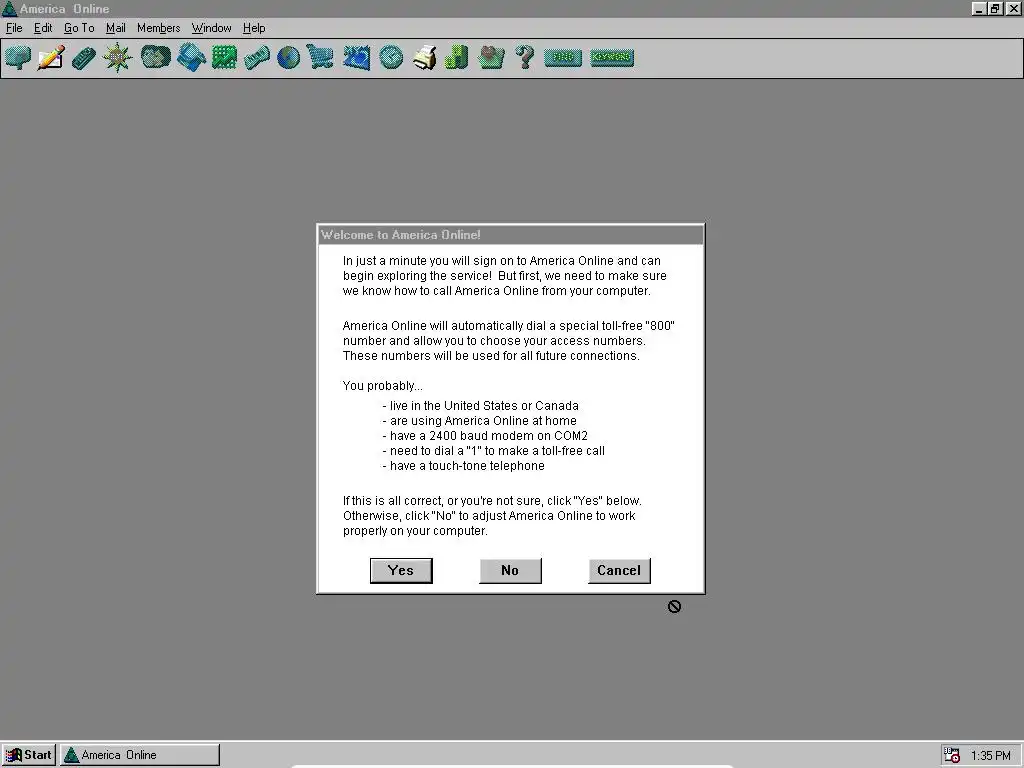Click the green KEYWORD toolbar button

tap(611, 57)
